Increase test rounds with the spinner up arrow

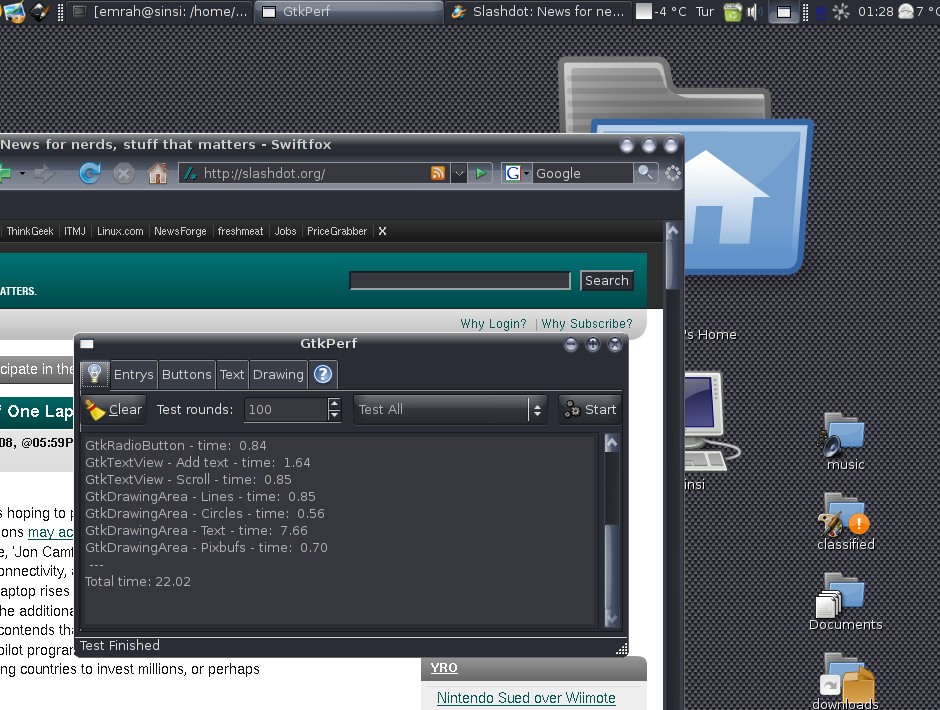click(x=335, y=404)
